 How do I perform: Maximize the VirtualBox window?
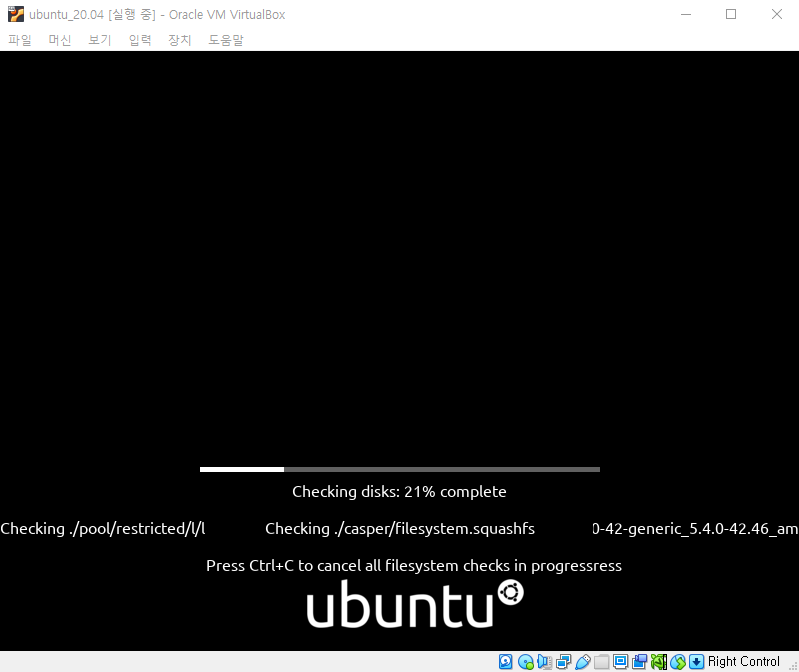click(x=731, y=14)
